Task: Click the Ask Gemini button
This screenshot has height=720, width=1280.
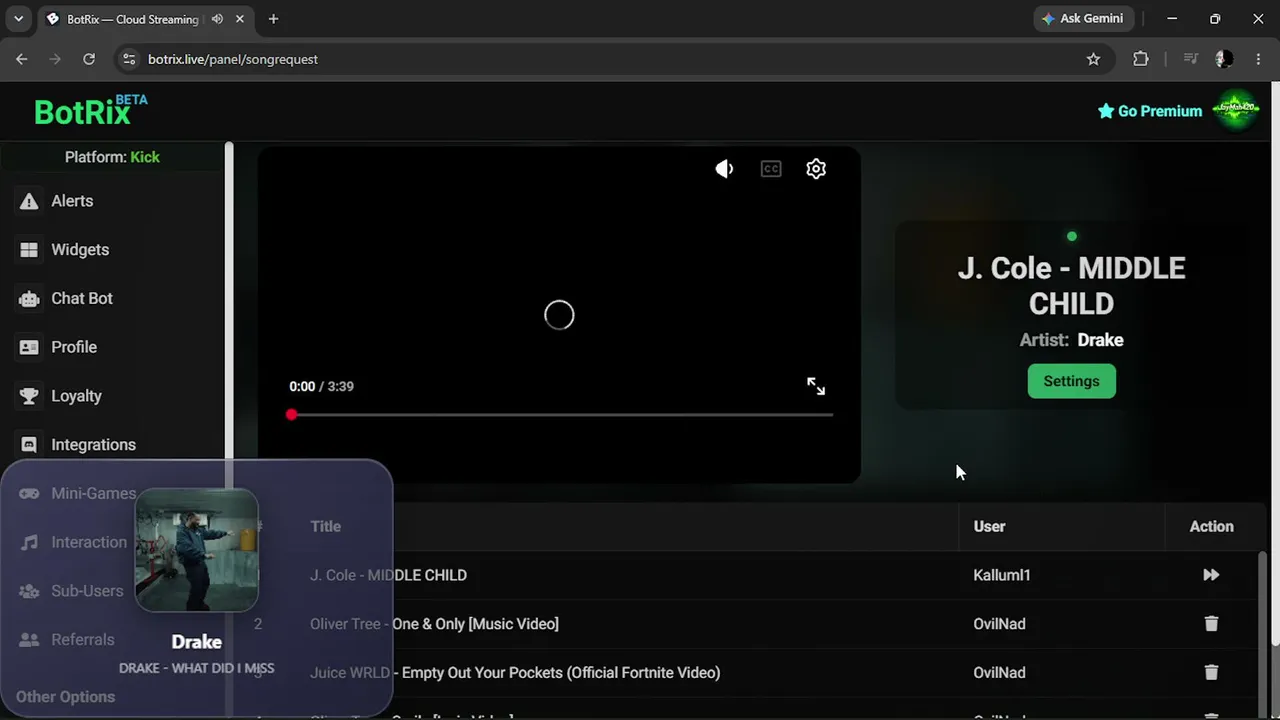Action: click(x=1082, y=19)
